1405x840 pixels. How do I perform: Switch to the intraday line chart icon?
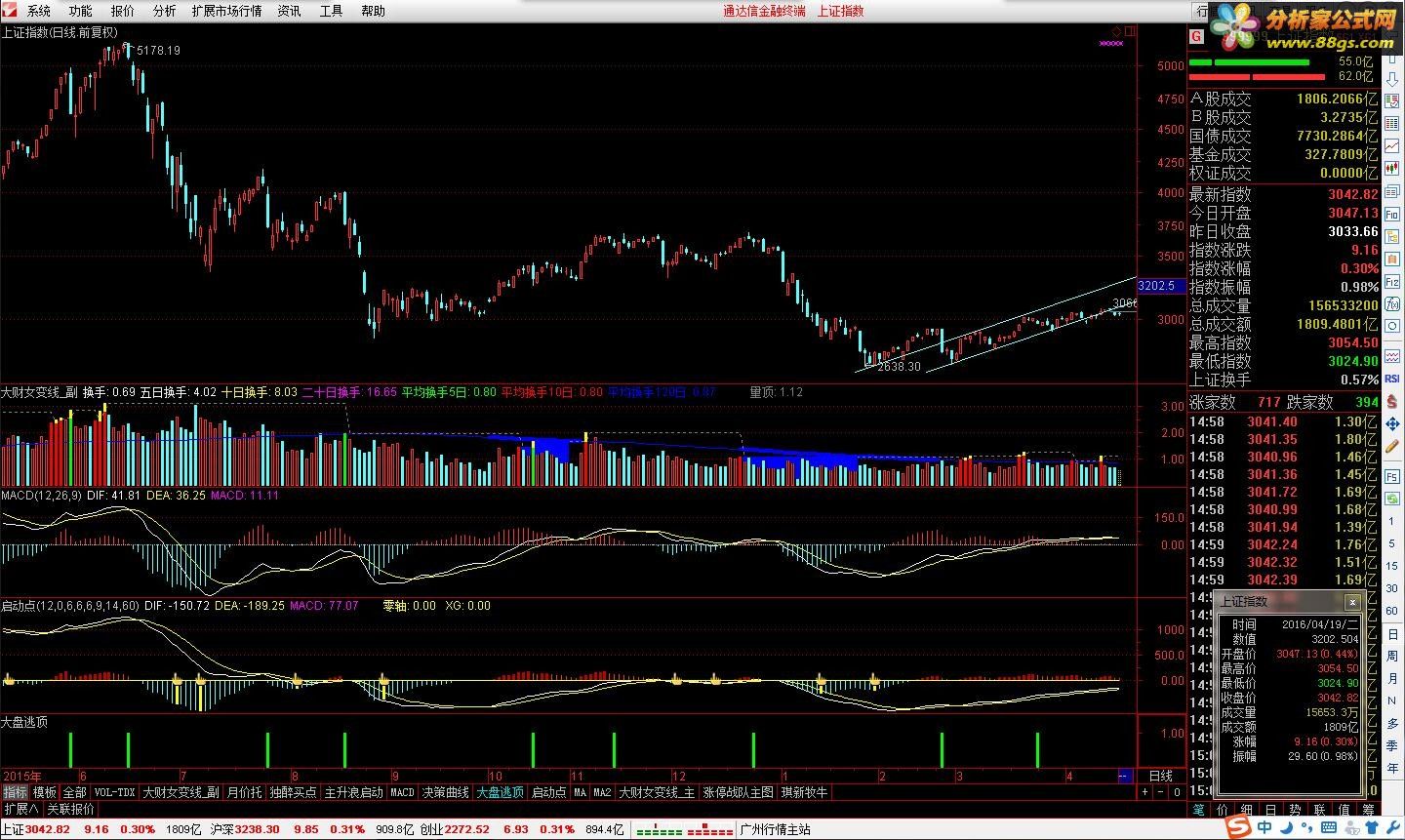[1392, 146]
